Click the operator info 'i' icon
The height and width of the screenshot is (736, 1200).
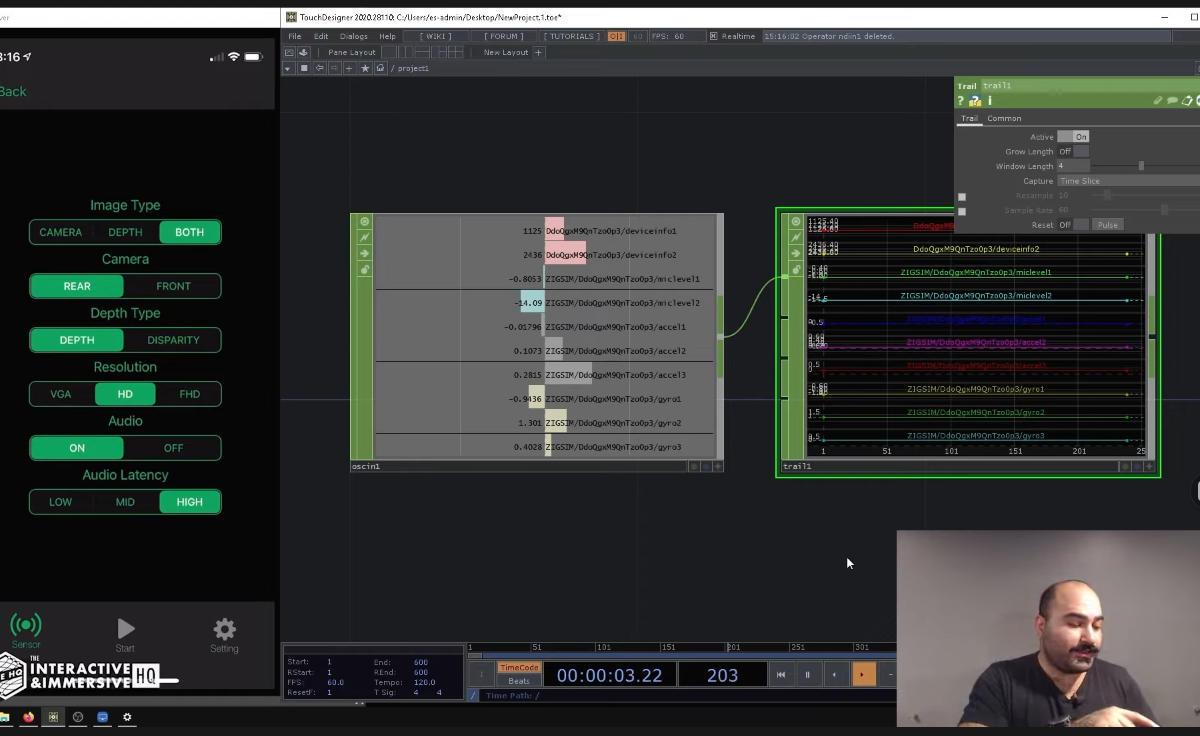990,101
